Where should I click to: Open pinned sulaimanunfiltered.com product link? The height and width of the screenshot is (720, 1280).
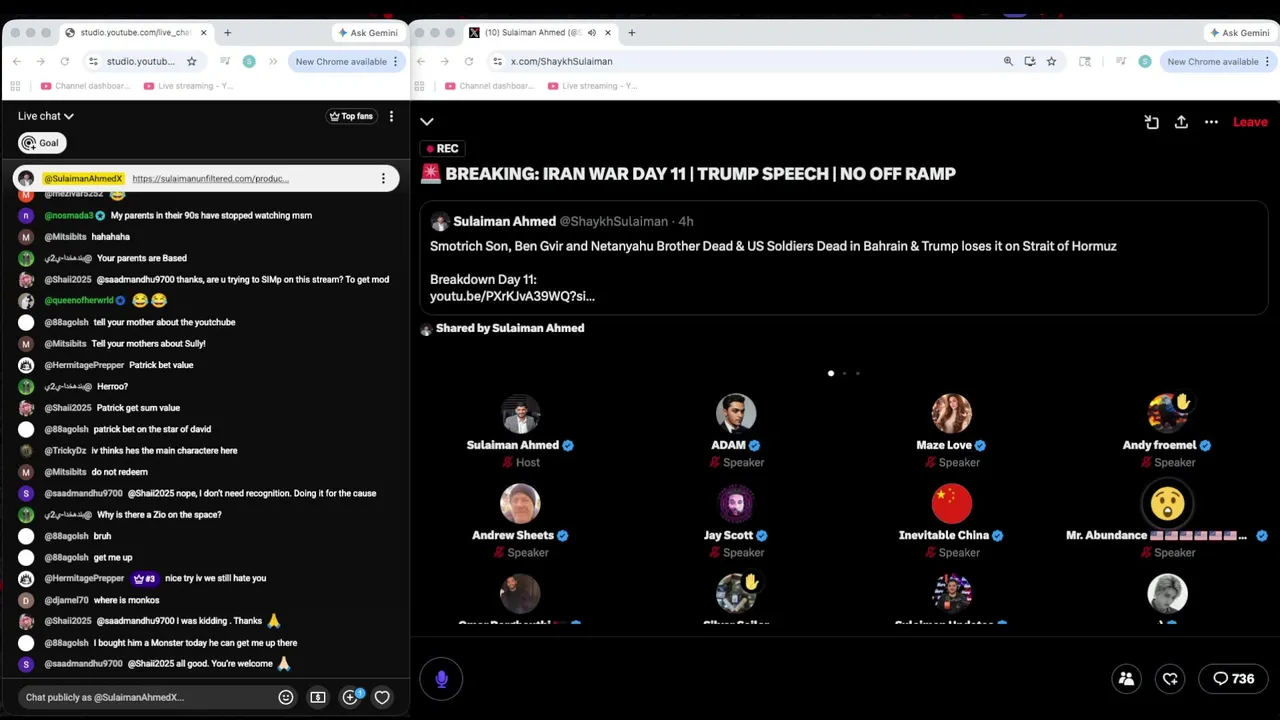210,179
